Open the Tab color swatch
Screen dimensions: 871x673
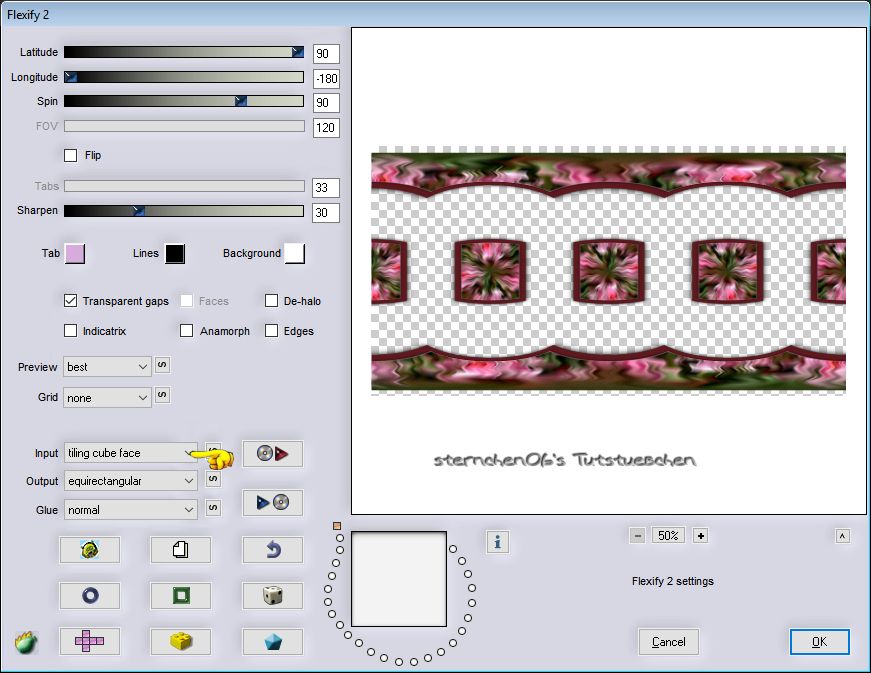75,254
